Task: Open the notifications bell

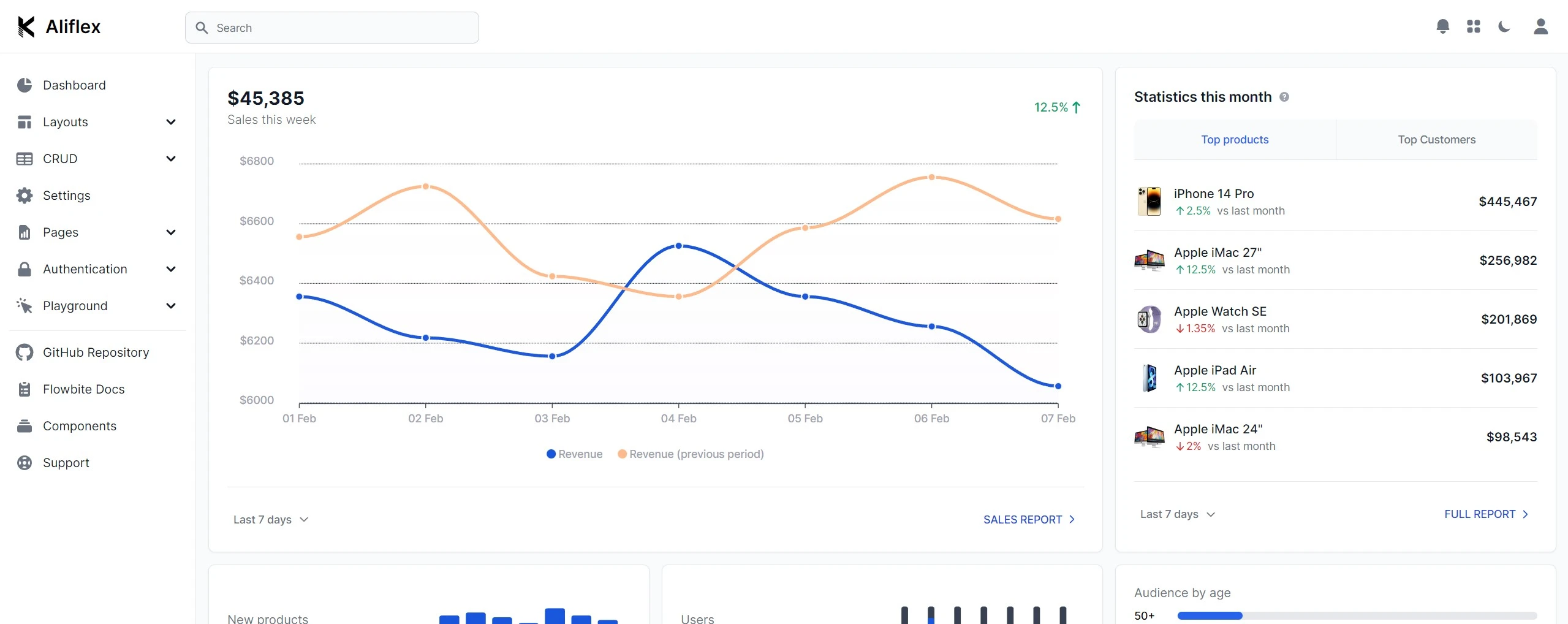Action: 1443,26
